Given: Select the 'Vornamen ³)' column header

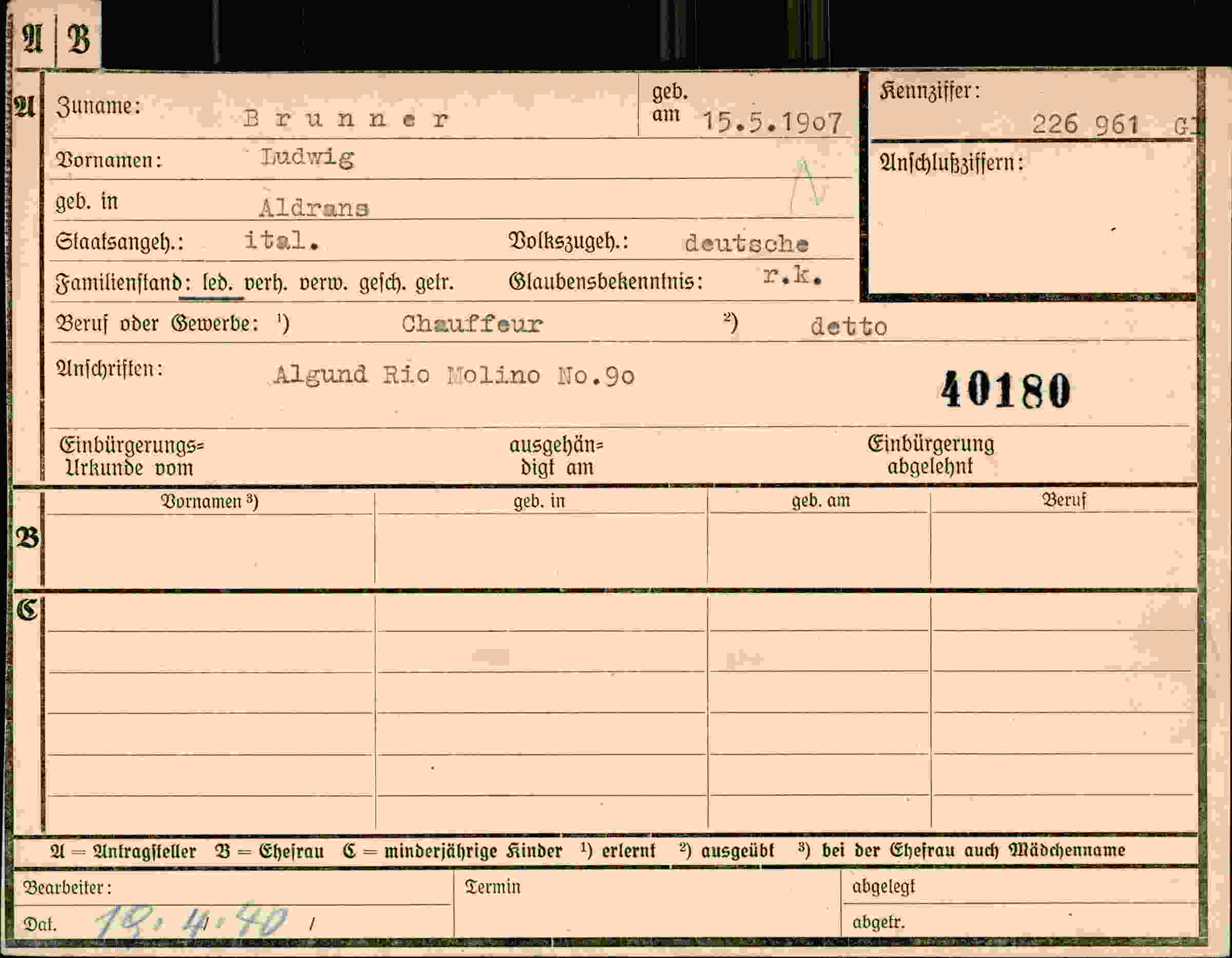Looking at the screenshot, I should (210, 501).
